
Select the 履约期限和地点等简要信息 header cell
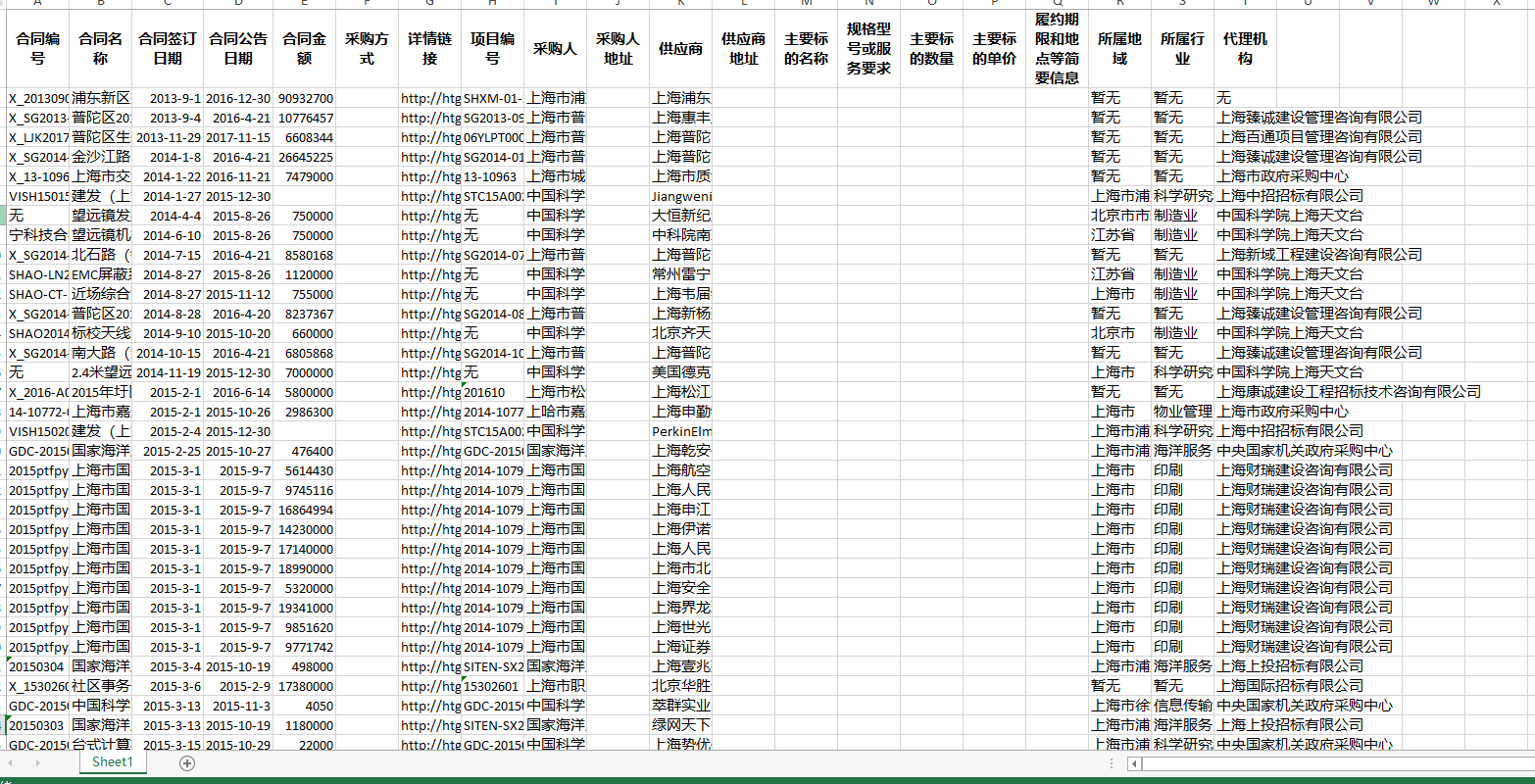(1058, 49)
